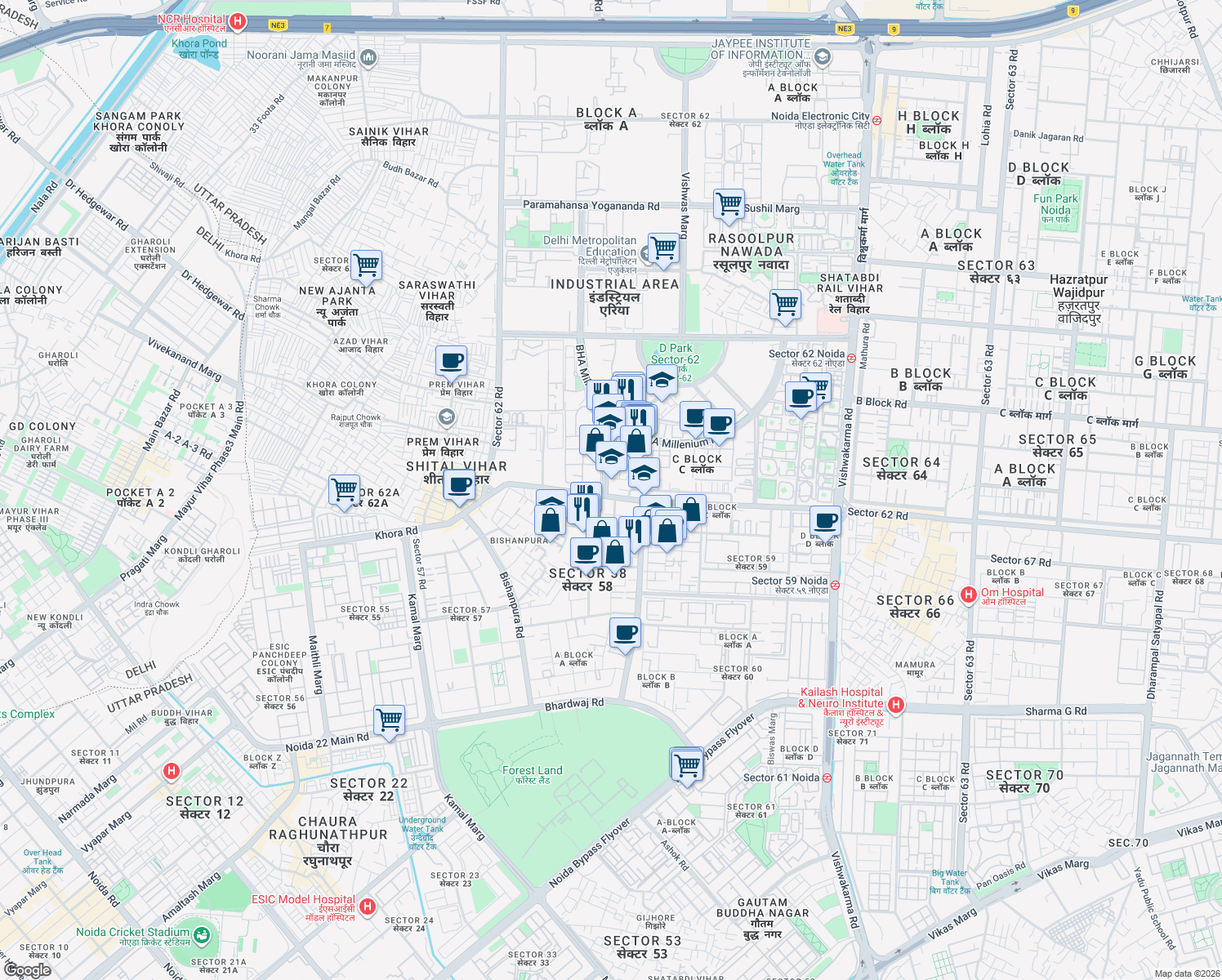Click the Noorani Jama Masjid mosque icon

(369, 56)
